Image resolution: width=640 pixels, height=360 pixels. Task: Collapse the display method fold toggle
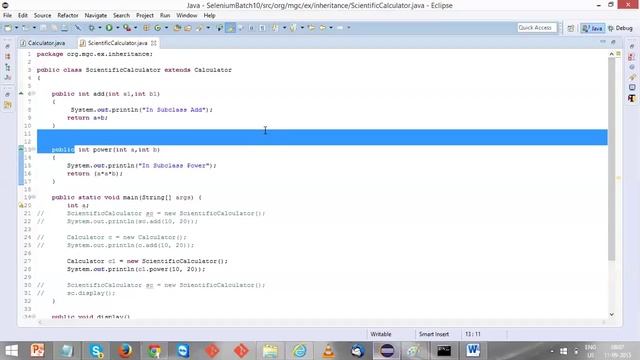tap(33, 316)
